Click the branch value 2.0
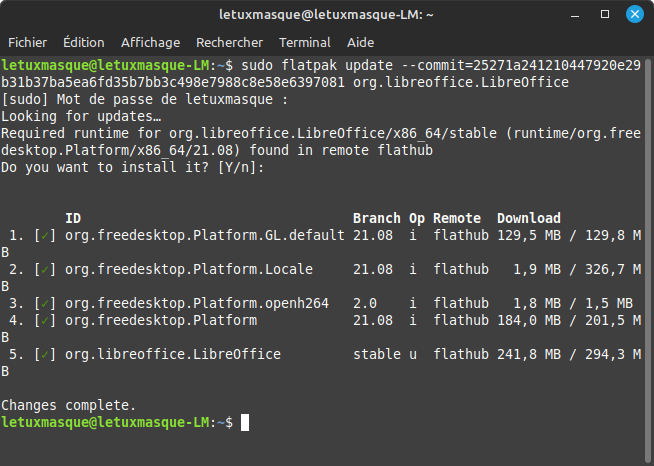Screen dimensions: 654x466 tap(365, 304)
